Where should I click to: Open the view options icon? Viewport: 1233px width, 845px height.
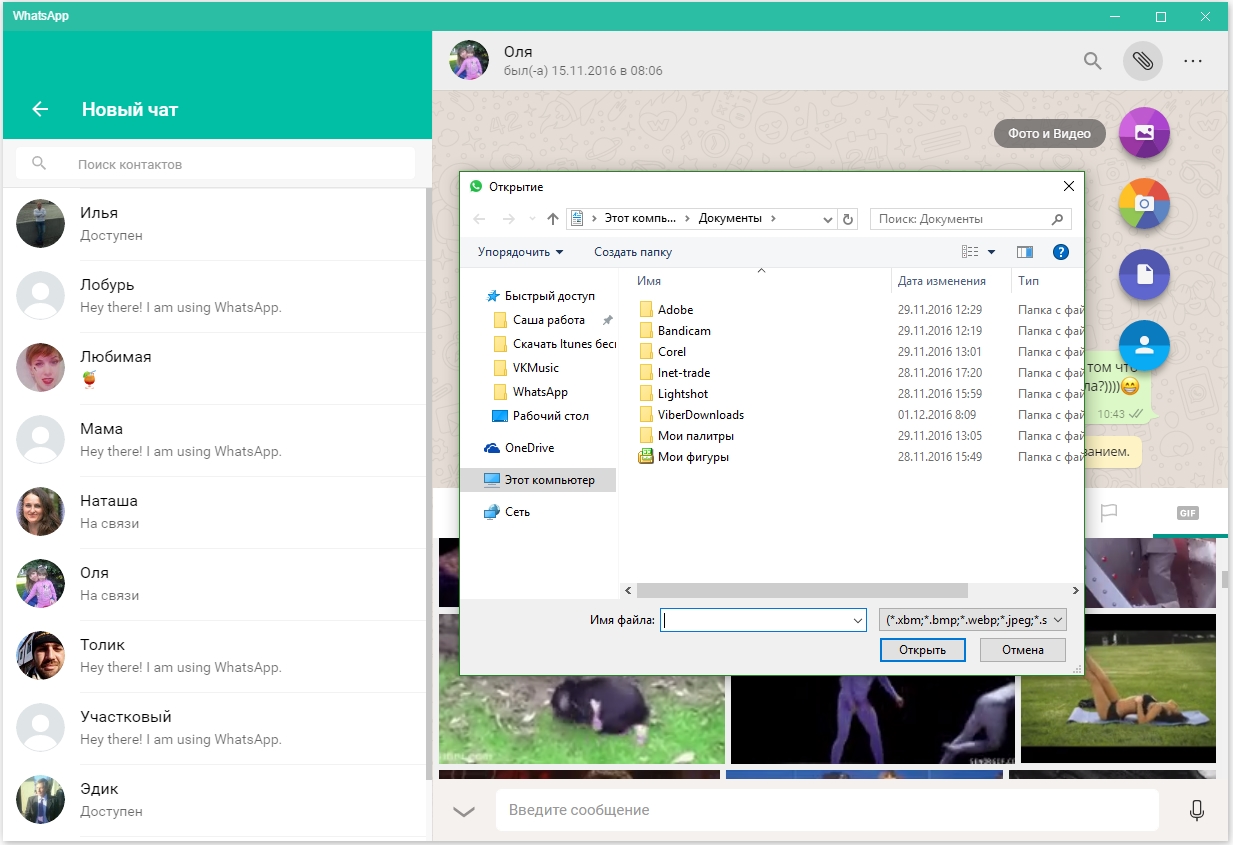(970, 252)
